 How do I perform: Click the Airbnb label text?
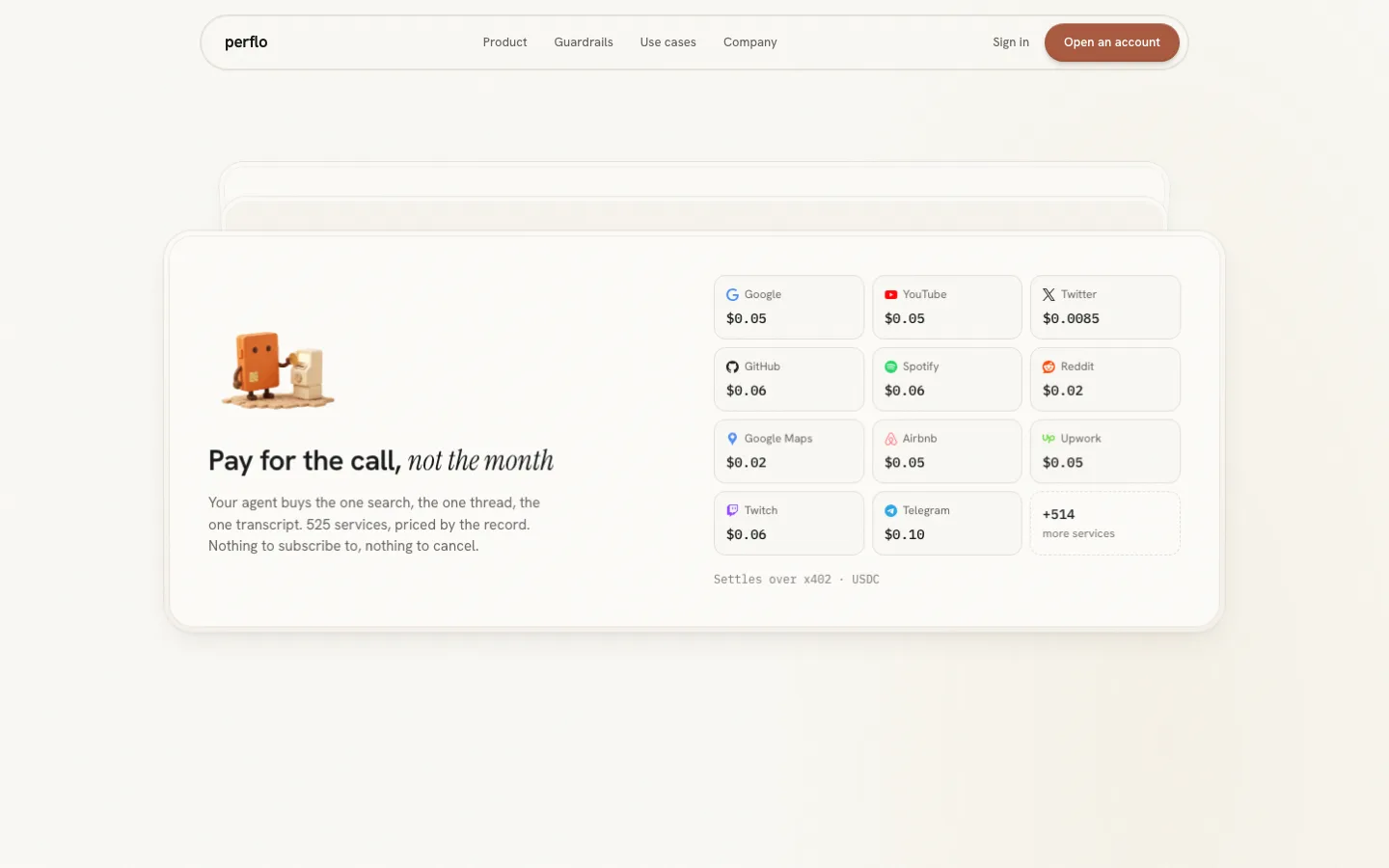coord(919,439)
